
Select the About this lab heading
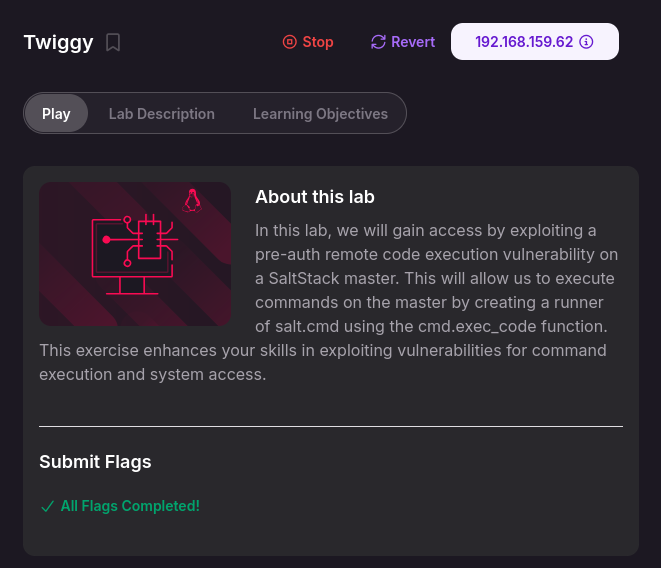click(315, 197)
